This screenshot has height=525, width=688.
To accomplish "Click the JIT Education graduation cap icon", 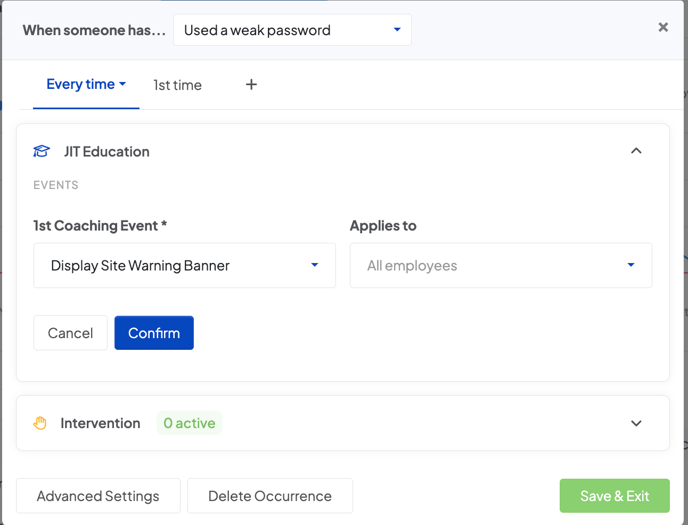I will tap(42, 151).
